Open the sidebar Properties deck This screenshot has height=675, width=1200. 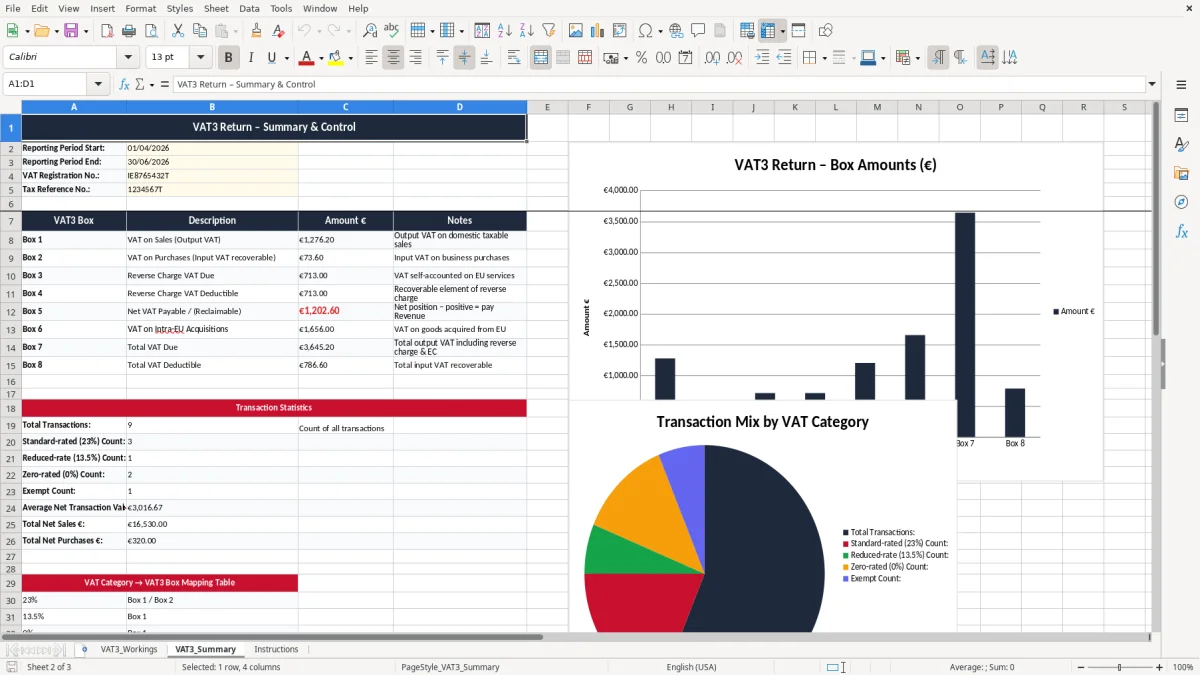[x=1181, y=115]
